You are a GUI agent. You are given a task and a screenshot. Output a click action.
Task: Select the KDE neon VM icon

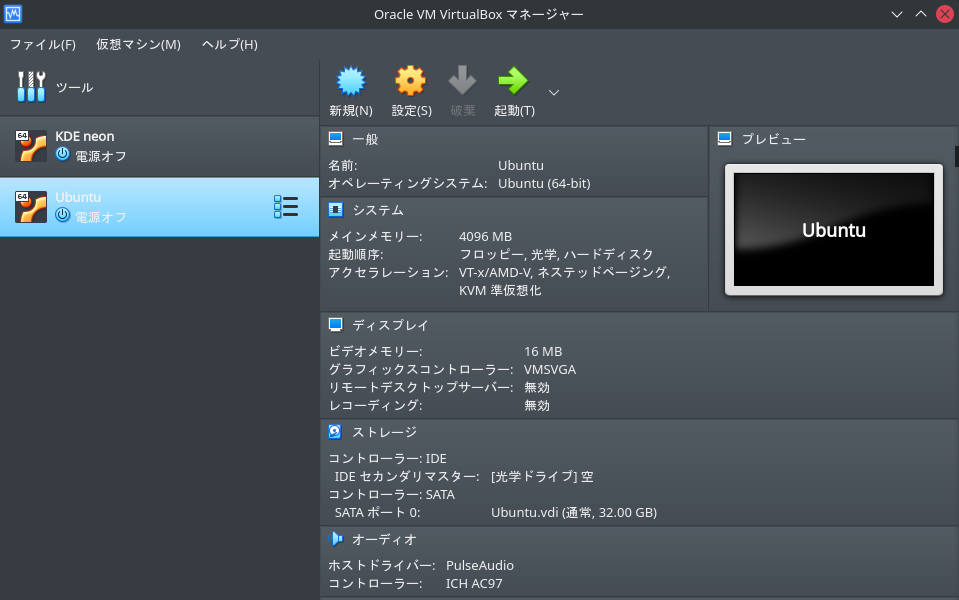click(31, 146)
